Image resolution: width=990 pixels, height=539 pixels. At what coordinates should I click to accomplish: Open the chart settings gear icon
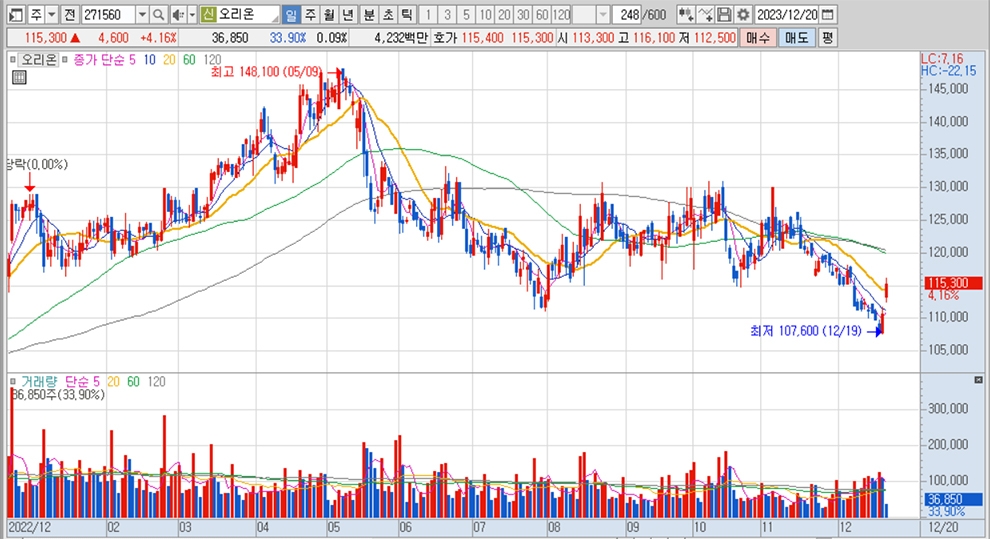(x=742, y=15)
